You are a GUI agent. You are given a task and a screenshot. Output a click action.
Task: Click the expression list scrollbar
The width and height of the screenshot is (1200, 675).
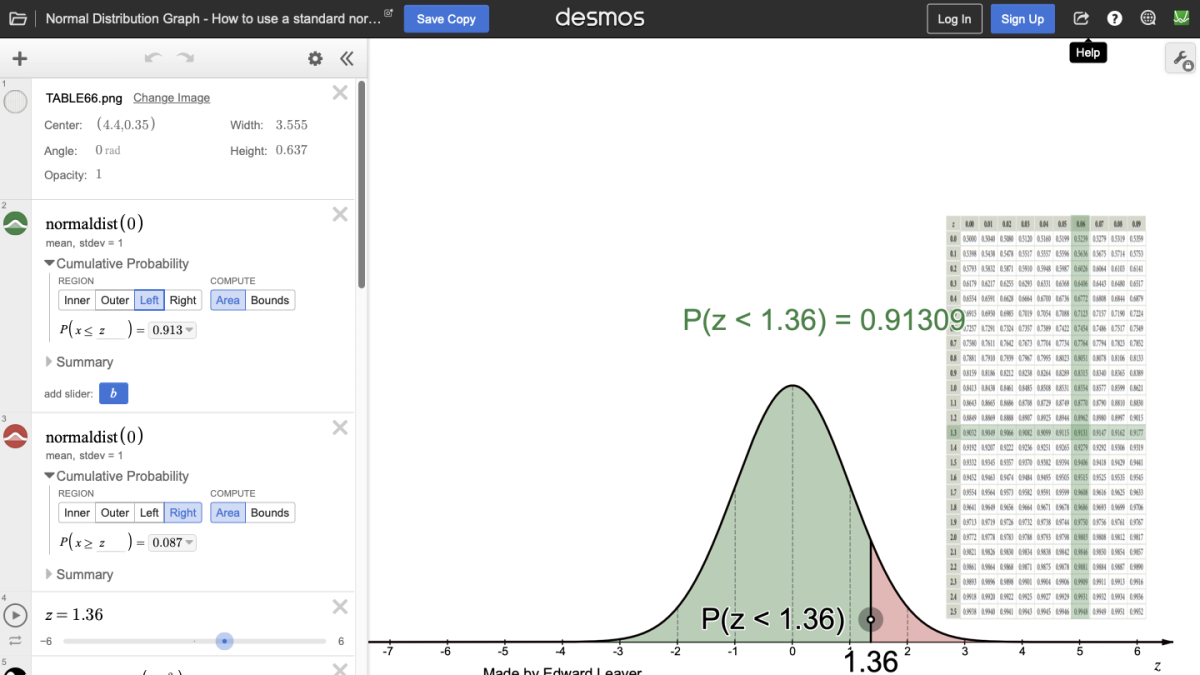click(361, 185)
